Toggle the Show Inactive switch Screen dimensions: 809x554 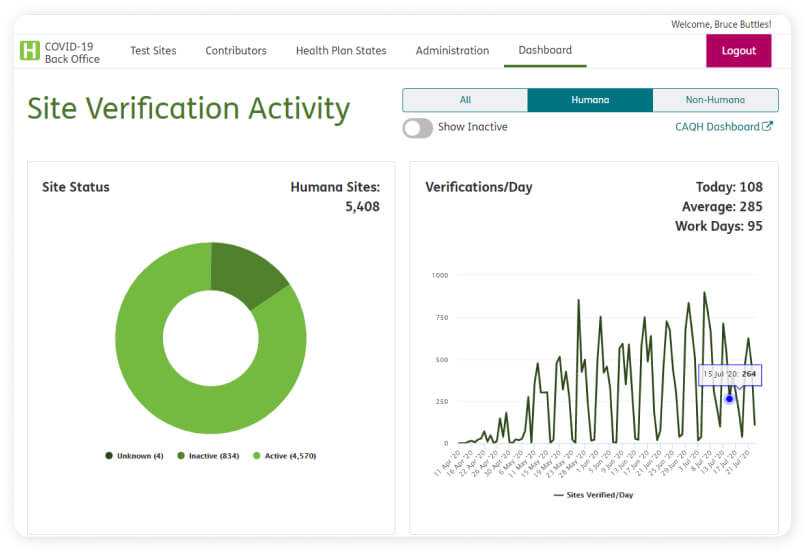pos(417,128)
